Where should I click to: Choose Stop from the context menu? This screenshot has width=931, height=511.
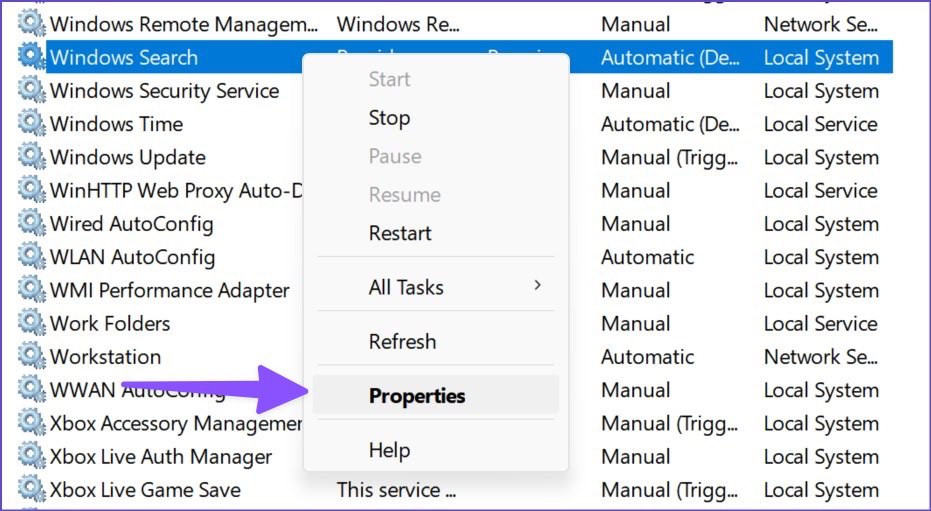[389, 118]
